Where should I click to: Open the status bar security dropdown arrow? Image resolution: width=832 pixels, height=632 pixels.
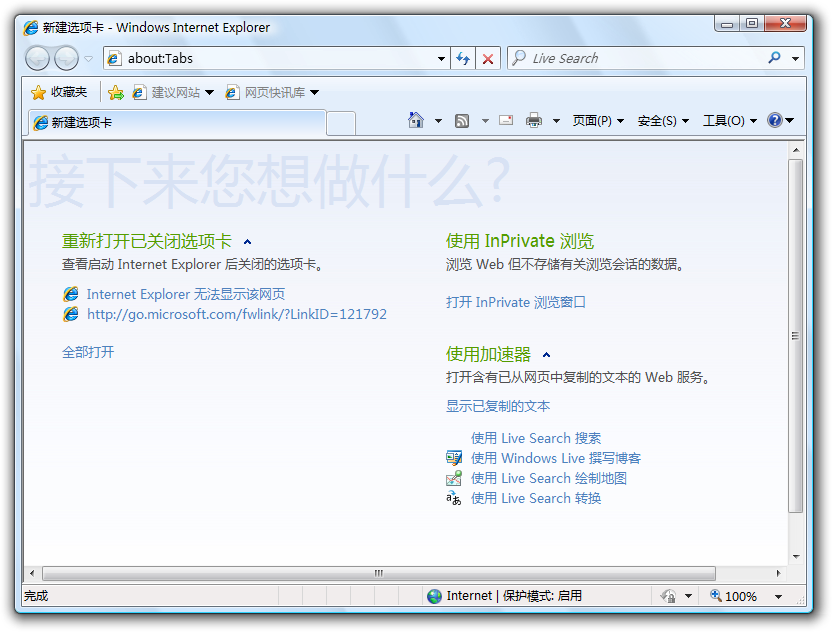coord(688,596)
